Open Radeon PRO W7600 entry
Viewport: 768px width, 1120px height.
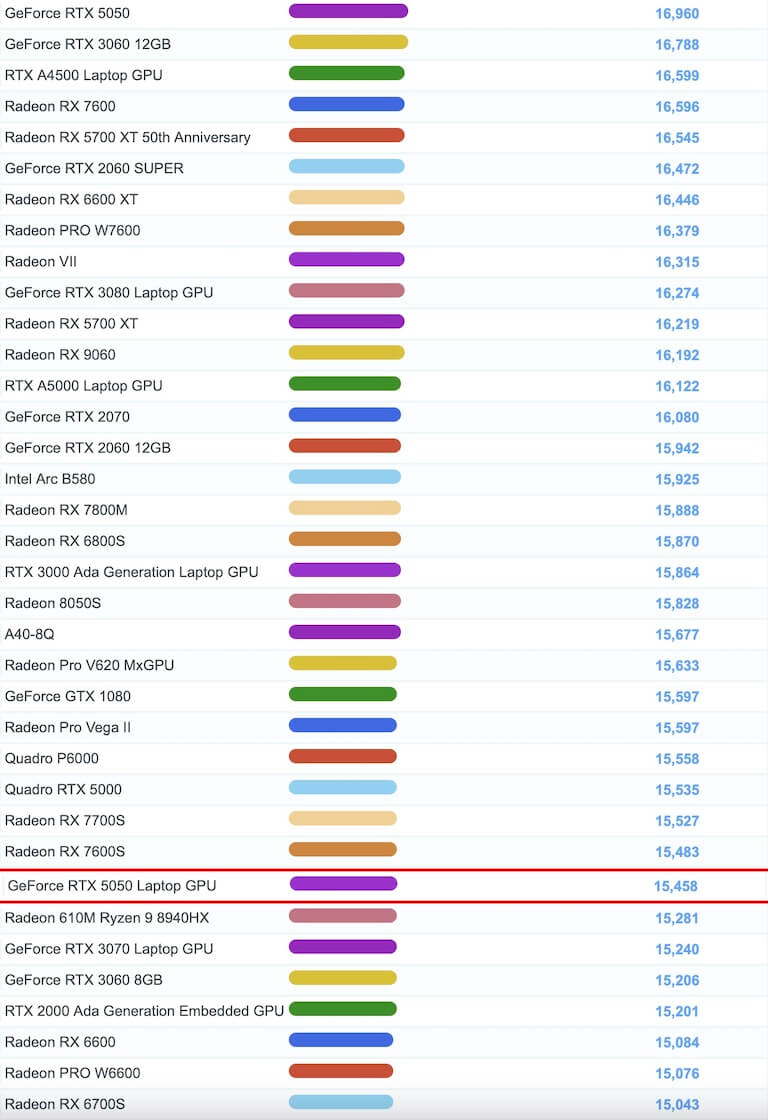pyautogui.click(x=73, y=231)
